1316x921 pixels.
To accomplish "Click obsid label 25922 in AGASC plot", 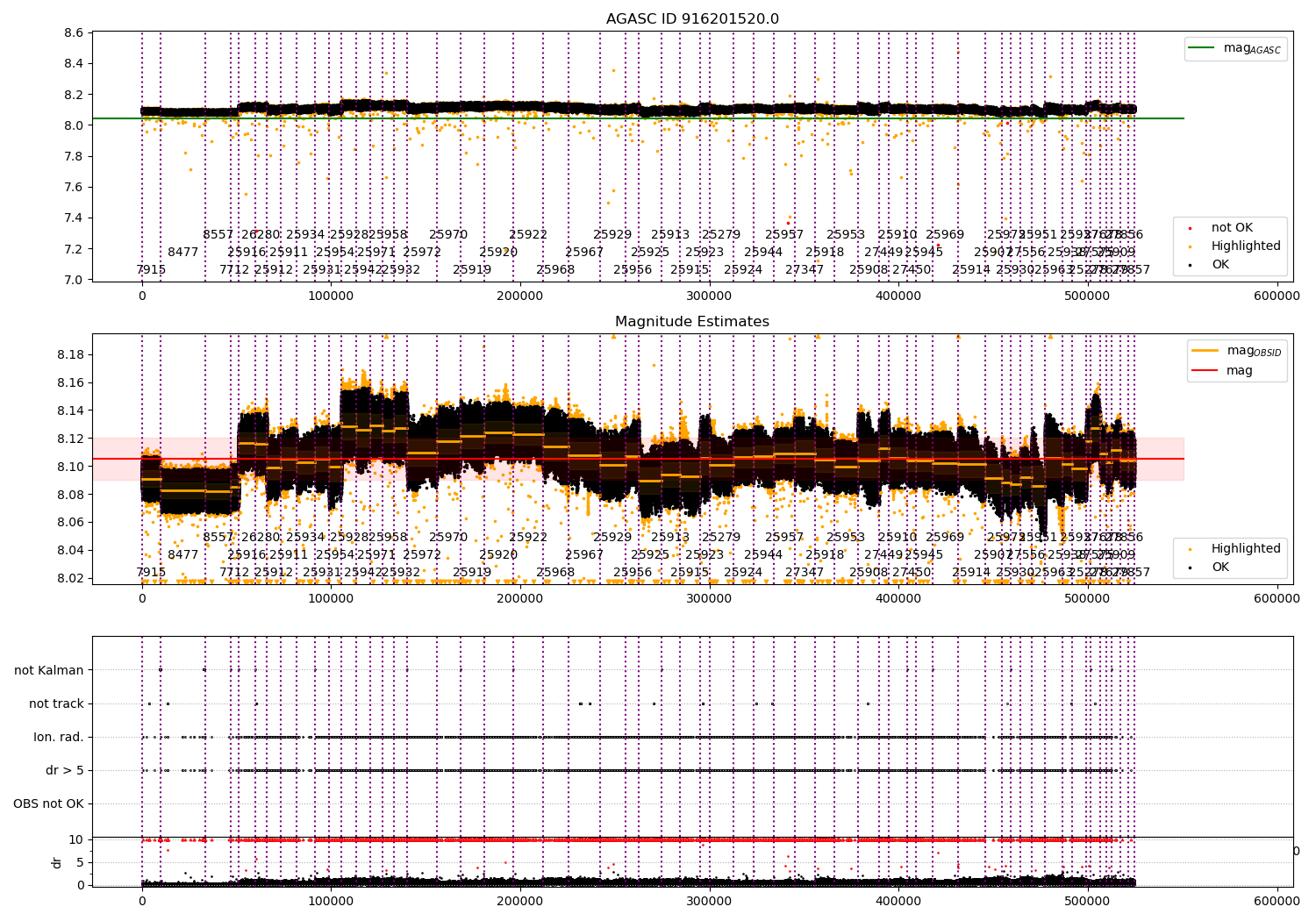I will (x=528, y=234).
